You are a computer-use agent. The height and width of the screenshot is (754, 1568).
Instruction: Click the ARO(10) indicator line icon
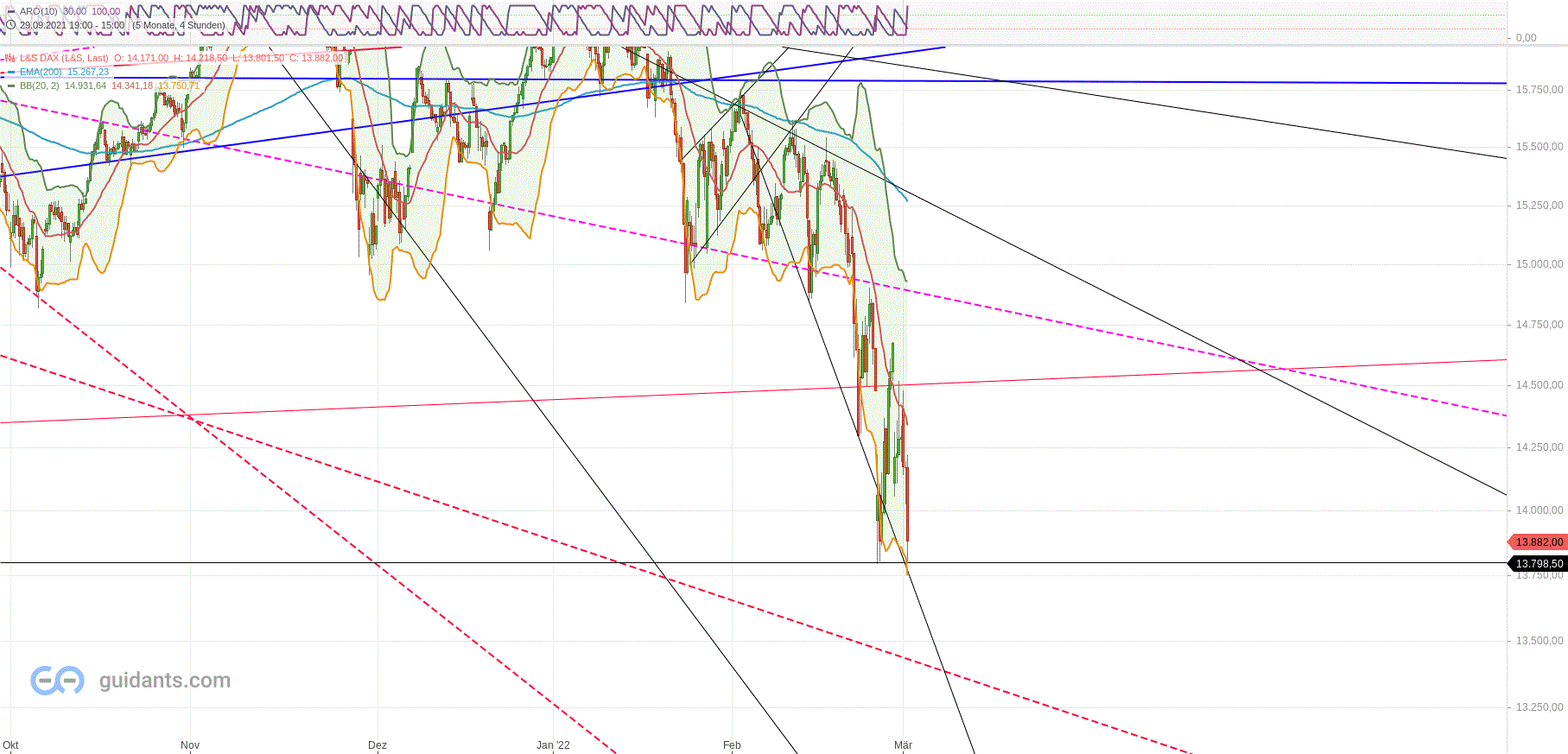pyautogui.click(x=10, y=11)
